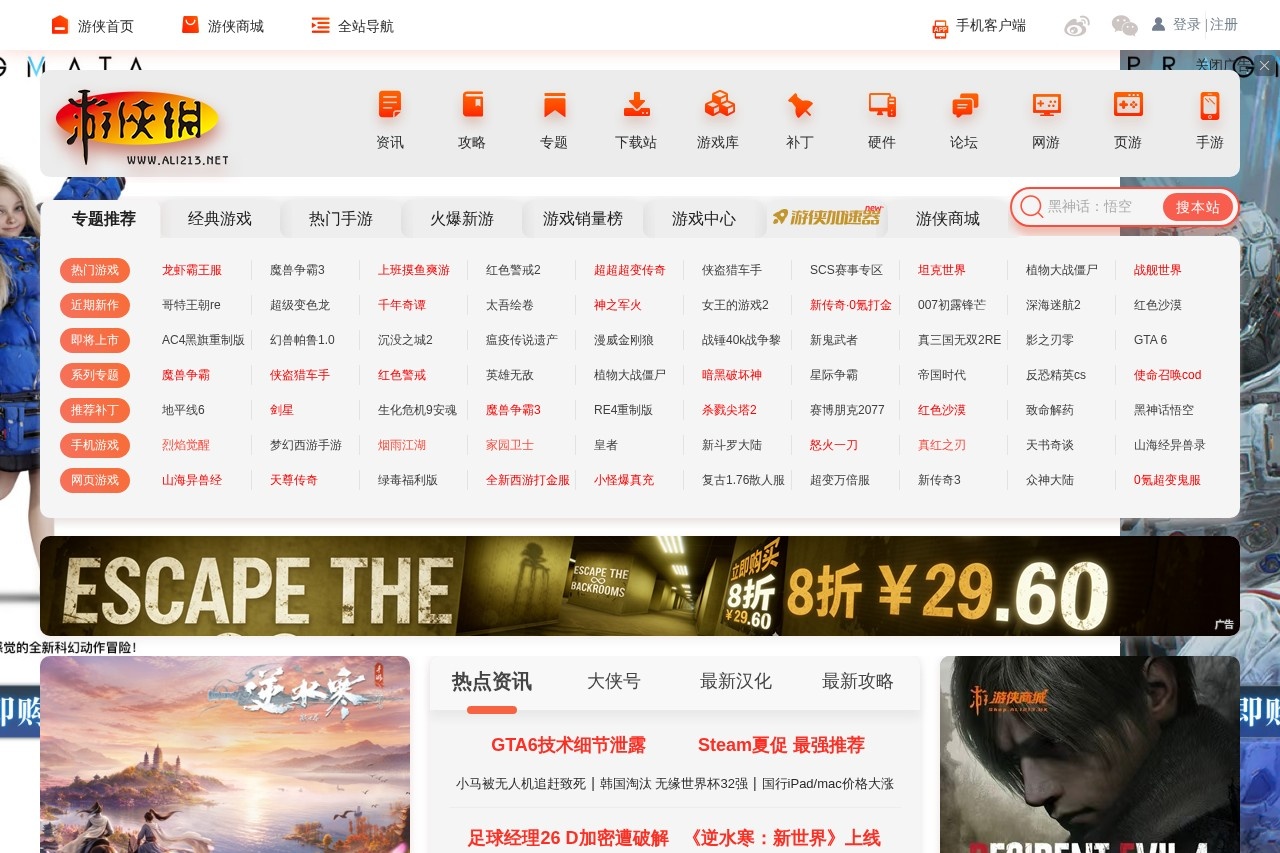Select the 热点资讯 news tab
The image size is (1280, 853).
pyautogui.click(x=492, y=682)
